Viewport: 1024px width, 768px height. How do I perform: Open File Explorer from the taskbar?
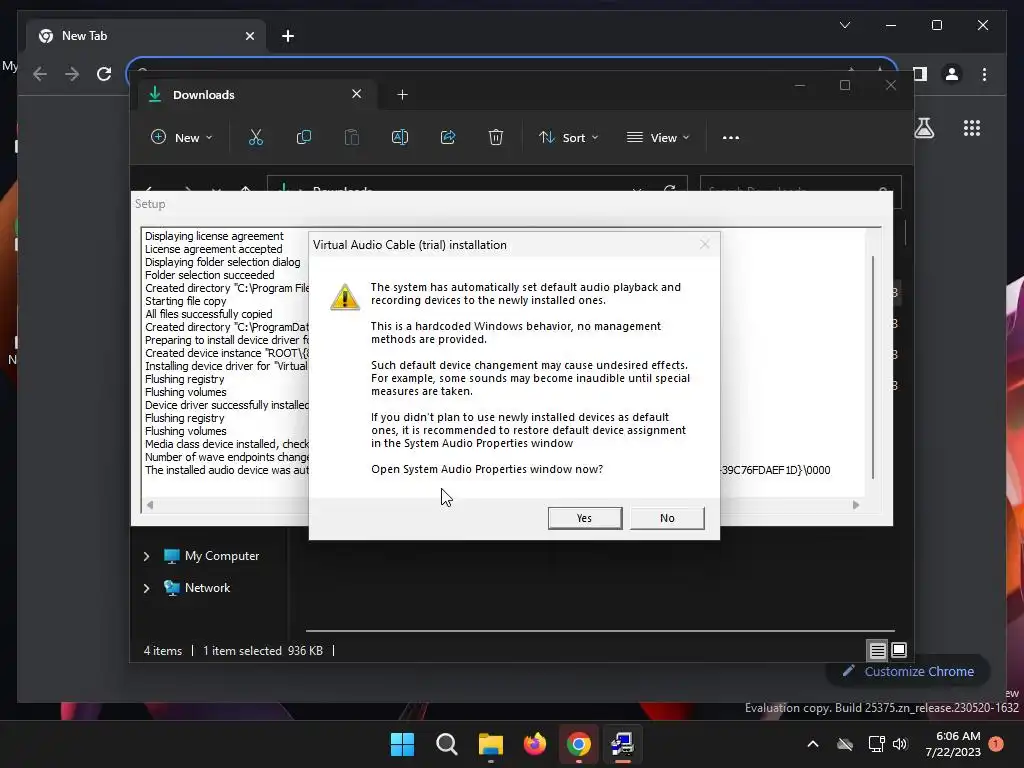click(490, 744)
